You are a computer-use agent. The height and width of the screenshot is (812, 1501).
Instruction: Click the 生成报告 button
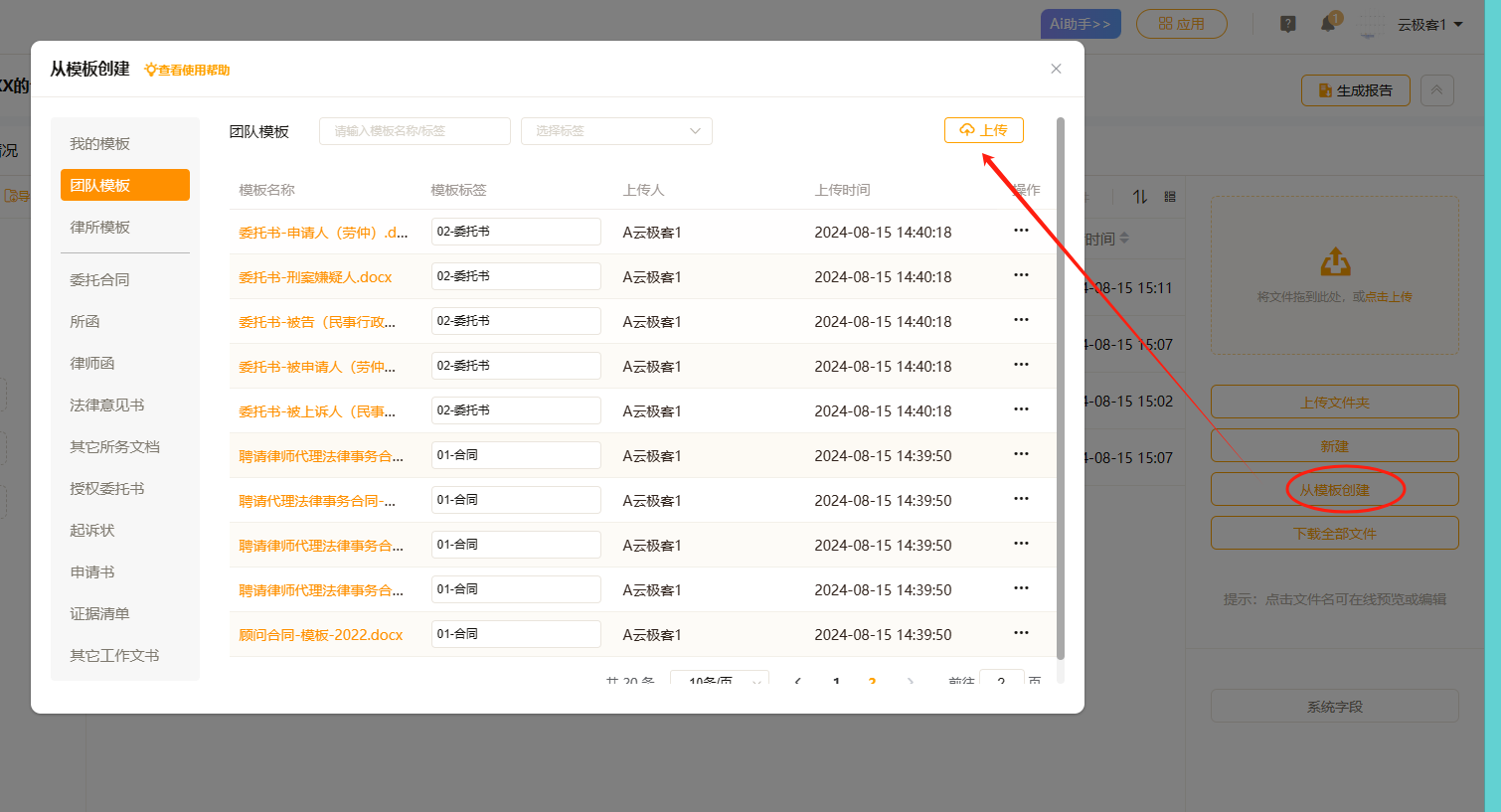pos(1355,90)
